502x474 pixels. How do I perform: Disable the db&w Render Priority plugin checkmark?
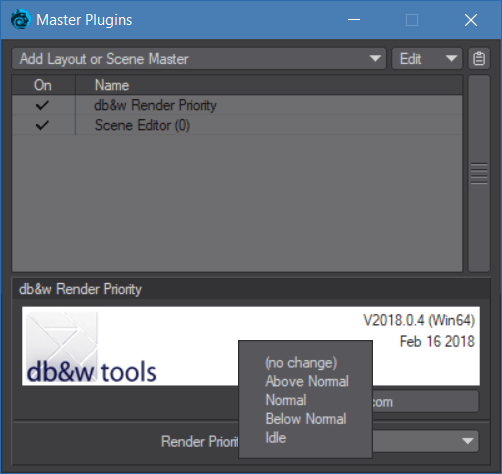(42, 105)
